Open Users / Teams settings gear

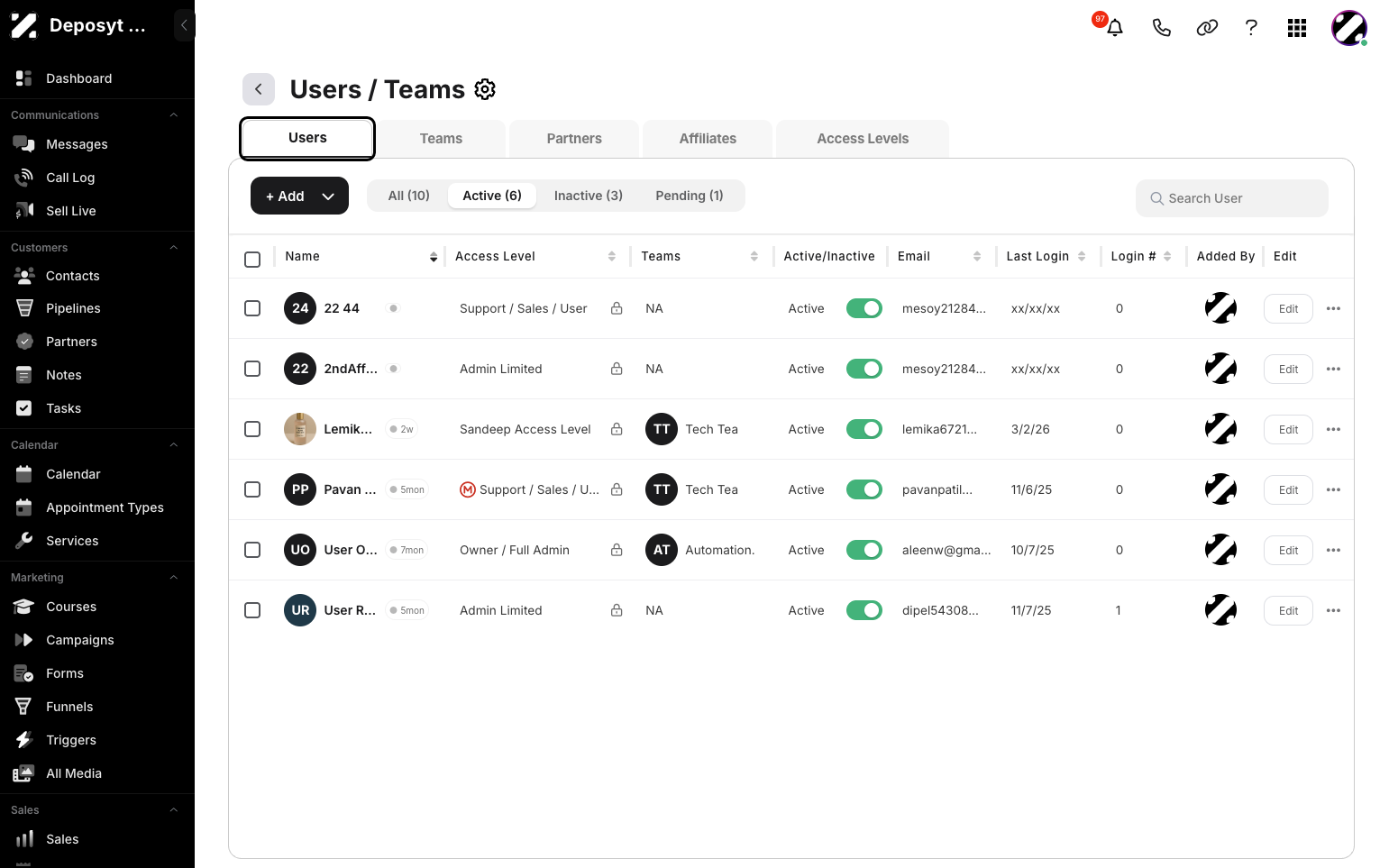tap(485, 89)
